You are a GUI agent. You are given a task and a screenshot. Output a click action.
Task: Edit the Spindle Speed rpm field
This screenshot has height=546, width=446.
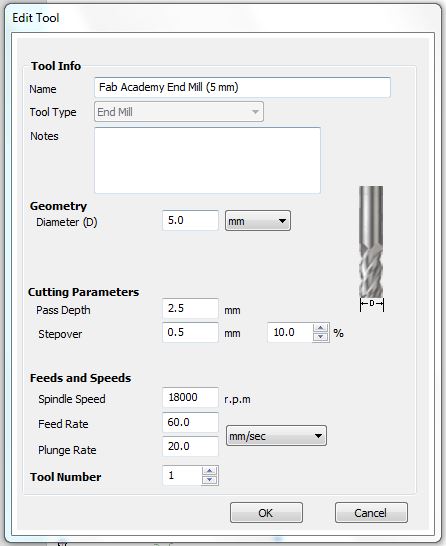click(190, 397)
